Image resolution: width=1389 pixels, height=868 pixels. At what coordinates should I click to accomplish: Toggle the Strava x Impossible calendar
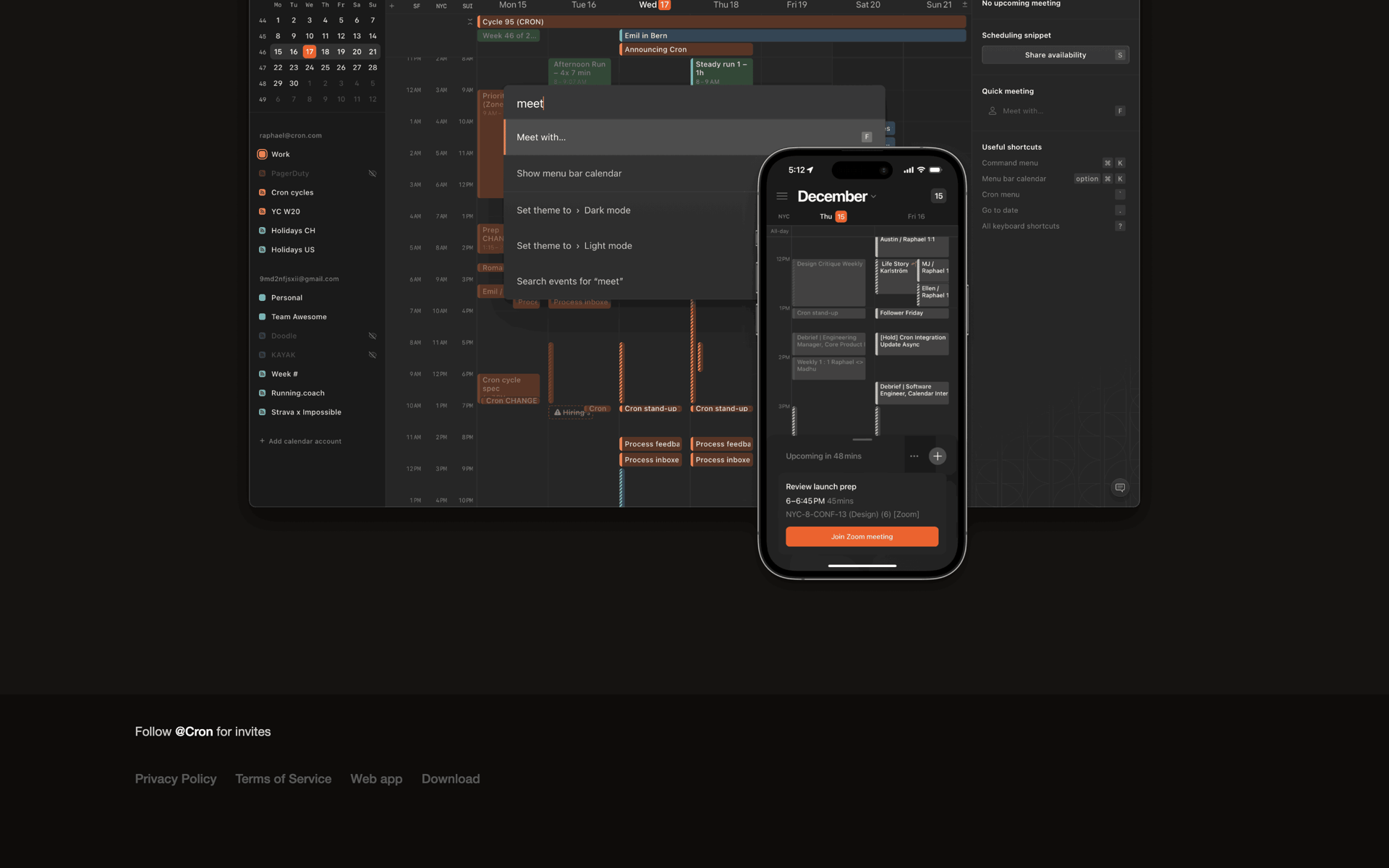[x=262, y=412]
